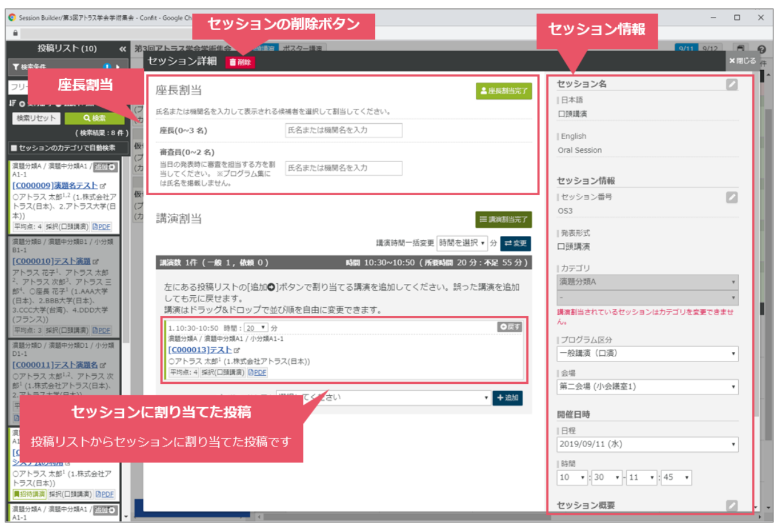Switch to the 9/11 date tab

coord(686,48)
